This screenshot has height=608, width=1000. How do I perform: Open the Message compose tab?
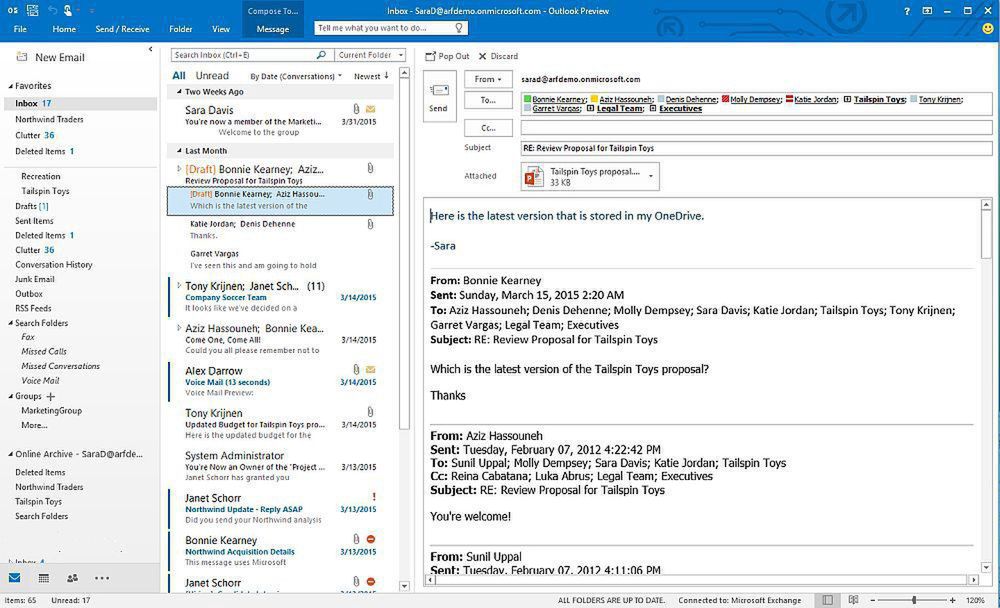(x=272, y=29)
